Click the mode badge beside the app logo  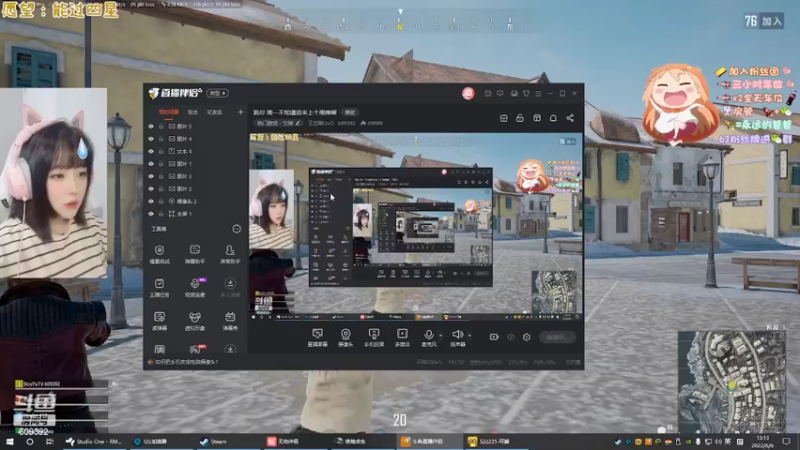point(218,93)
